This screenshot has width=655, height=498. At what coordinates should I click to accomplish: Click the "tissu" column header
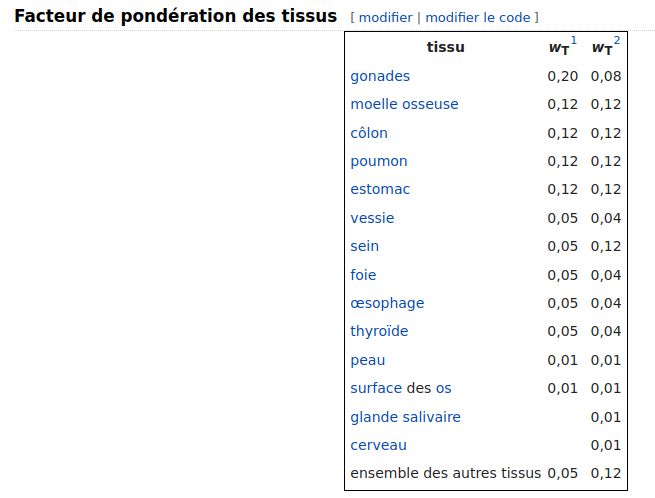pyautogui.click(x=445, y=47)
